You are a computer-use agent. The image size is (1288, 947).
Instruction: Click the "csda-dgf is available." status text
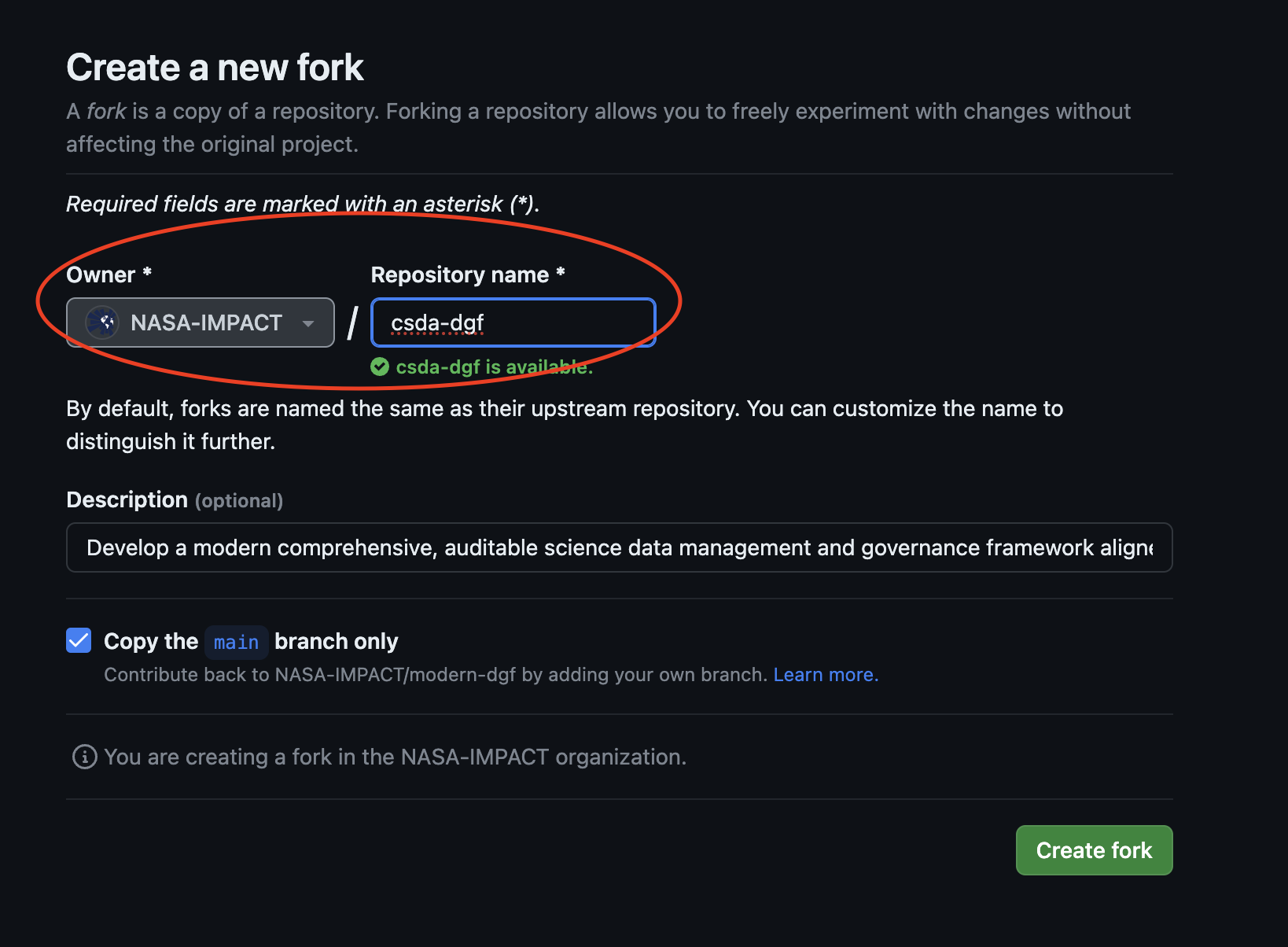coord(494,367)
